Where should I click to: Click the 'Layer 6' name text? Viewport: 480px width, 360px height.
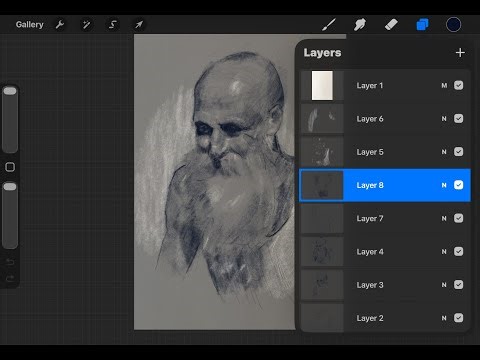coord(370,119)
